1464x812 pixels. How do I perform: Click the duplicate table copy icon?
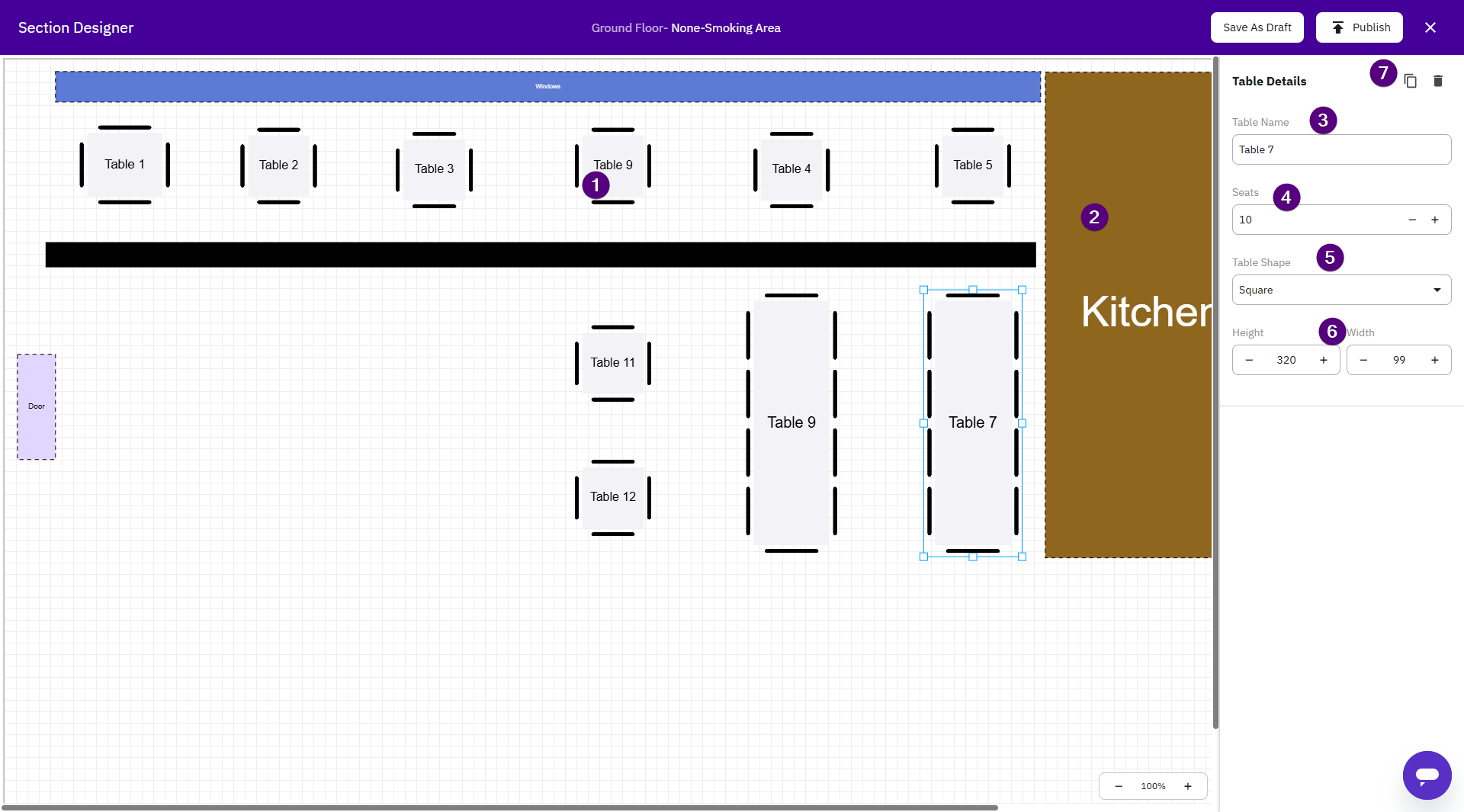[x=1411, y=81]
